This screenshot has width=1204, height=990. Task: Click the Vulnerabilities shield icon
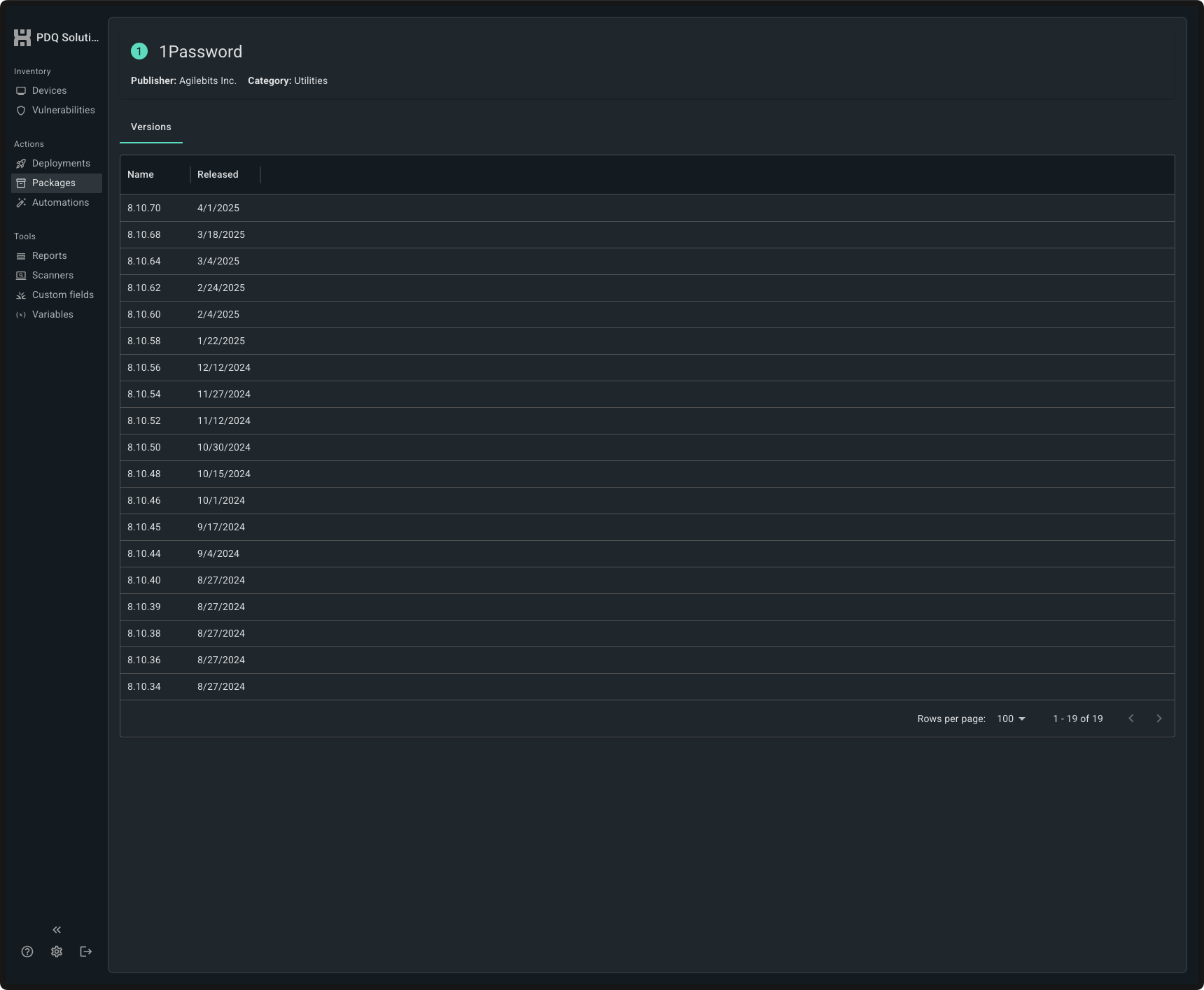pos(21,111)
